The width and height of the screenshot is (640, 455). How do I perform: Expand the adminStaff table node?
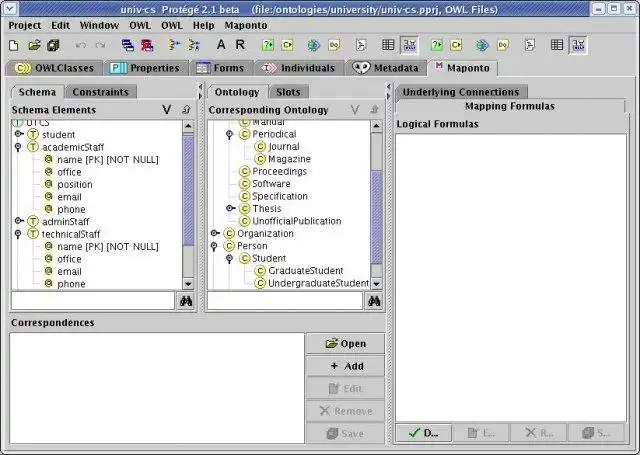click(18, 221)
